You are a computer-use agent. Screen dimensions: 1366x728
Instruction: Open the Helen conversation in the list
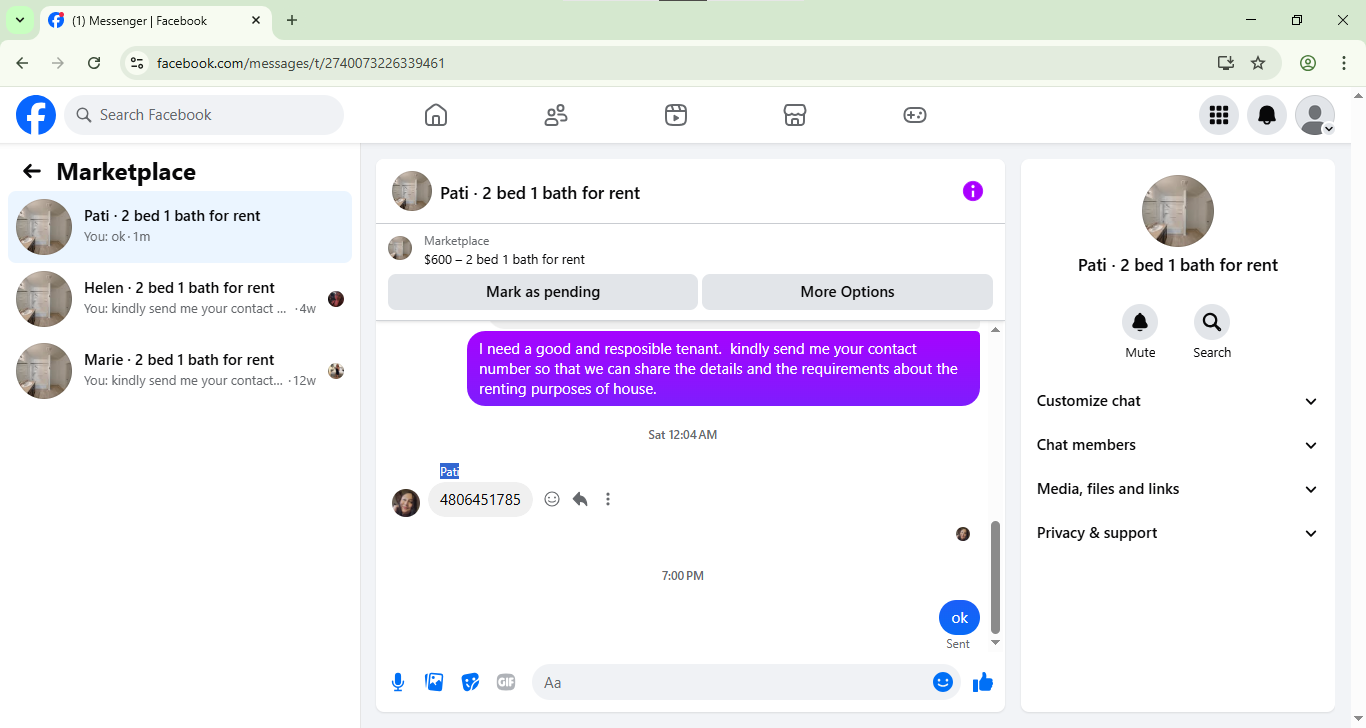pos(180,299)
